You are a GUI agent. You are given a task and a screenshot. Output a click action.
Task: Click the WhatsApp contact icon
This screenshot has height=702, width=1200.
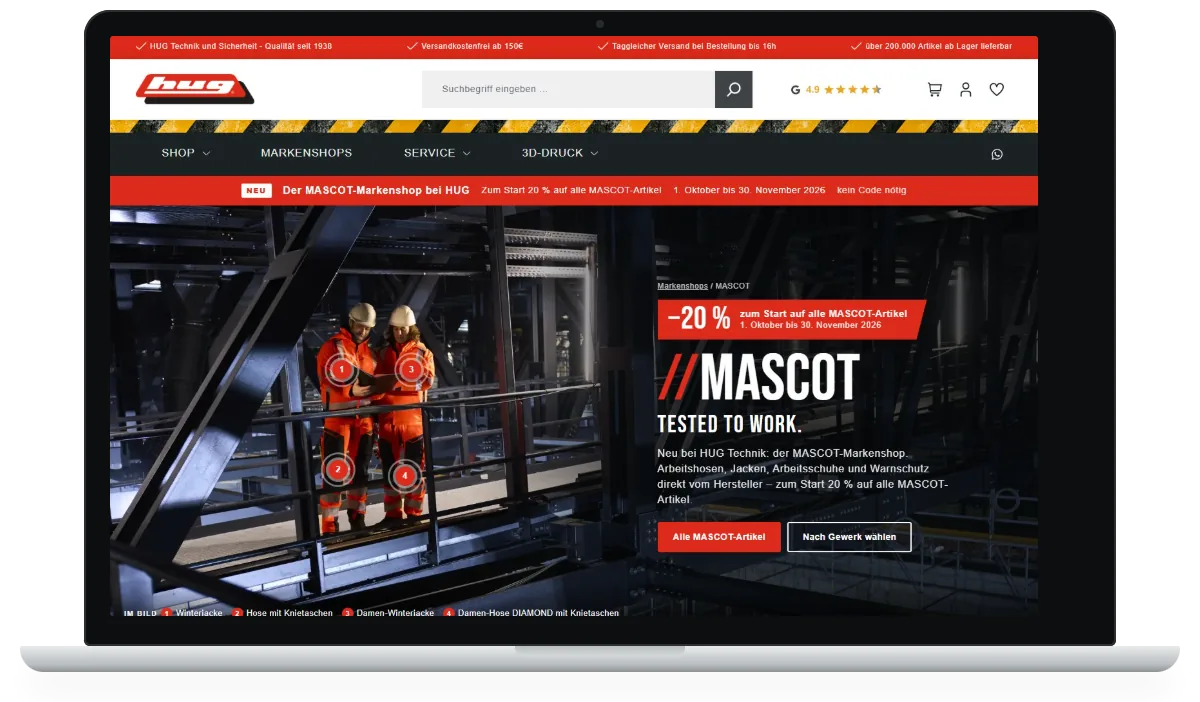pyautogui.click(x=997, y=154)
